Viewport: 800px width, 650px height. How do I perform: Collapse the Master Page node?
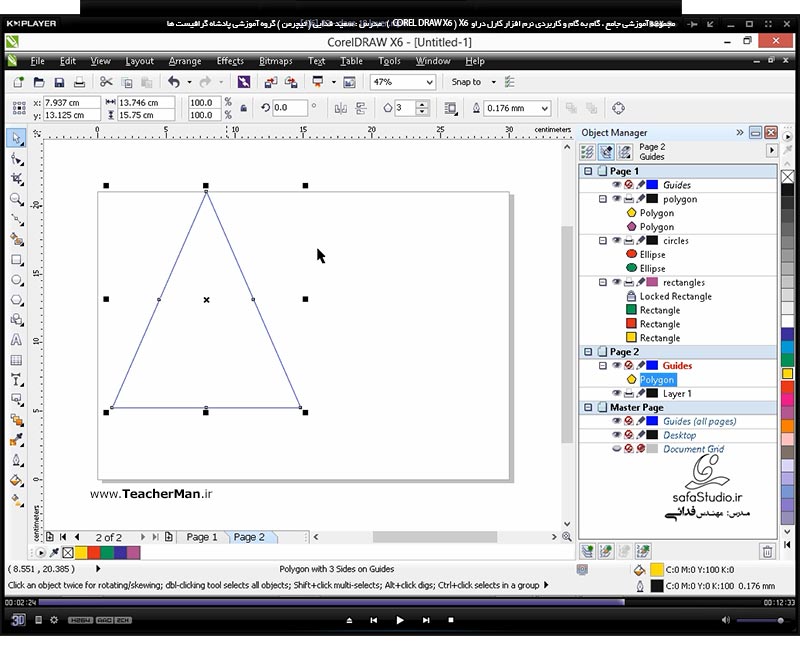(588, 407)
